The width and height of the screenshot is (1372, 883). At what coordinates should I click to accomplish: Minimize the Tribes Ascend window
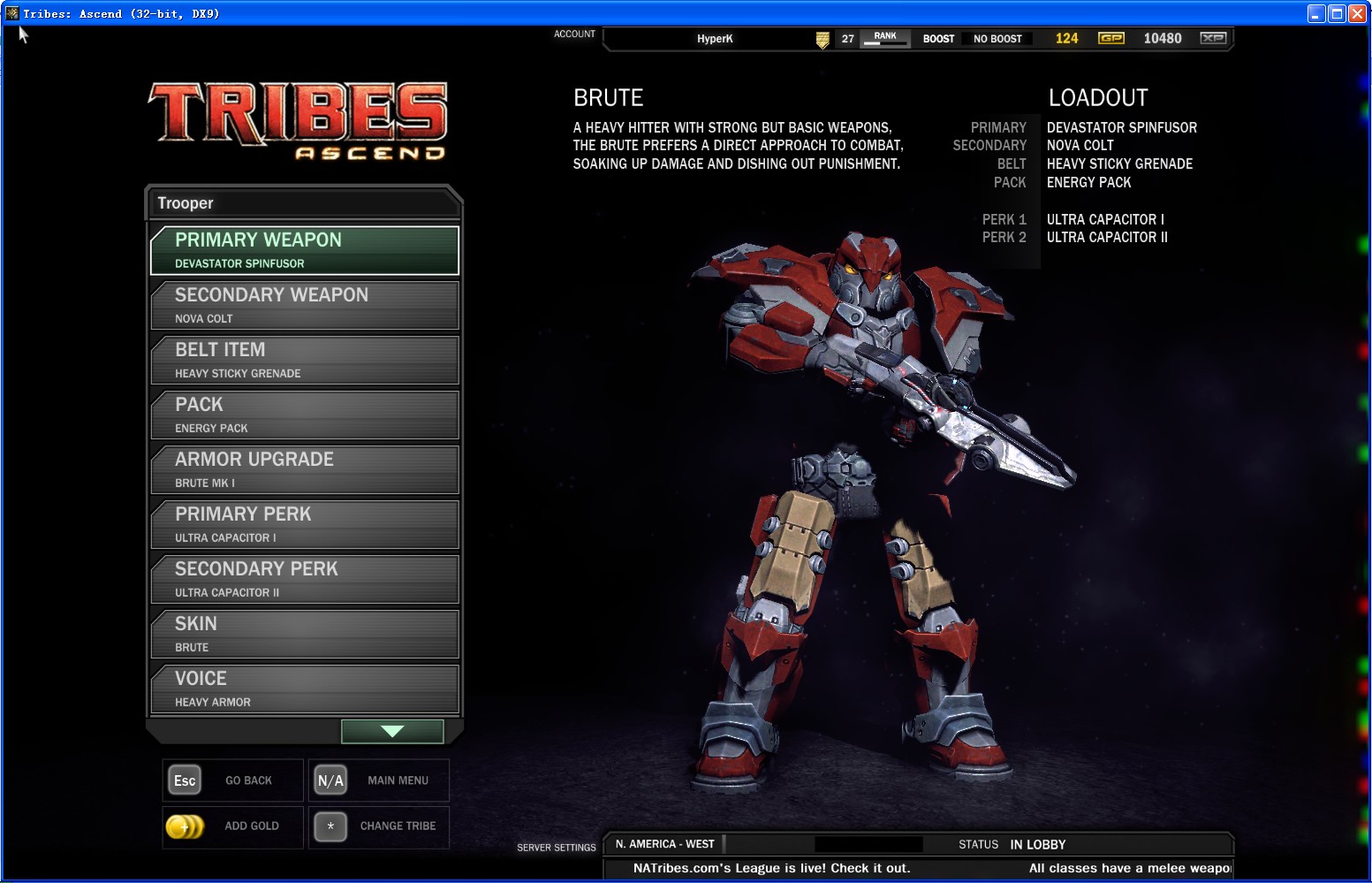tap(1316, 13)
